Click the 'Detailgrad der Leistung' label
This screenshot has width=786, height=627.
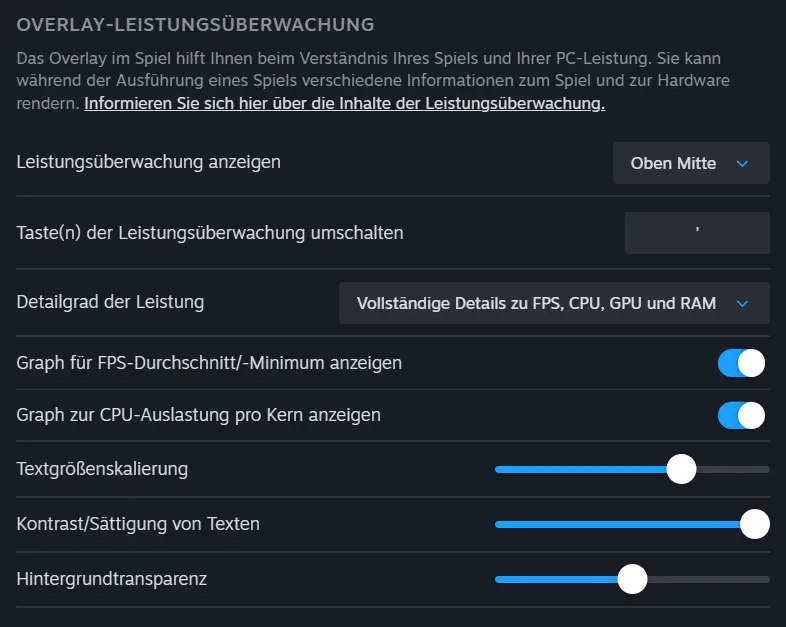[x=110, y=302]
